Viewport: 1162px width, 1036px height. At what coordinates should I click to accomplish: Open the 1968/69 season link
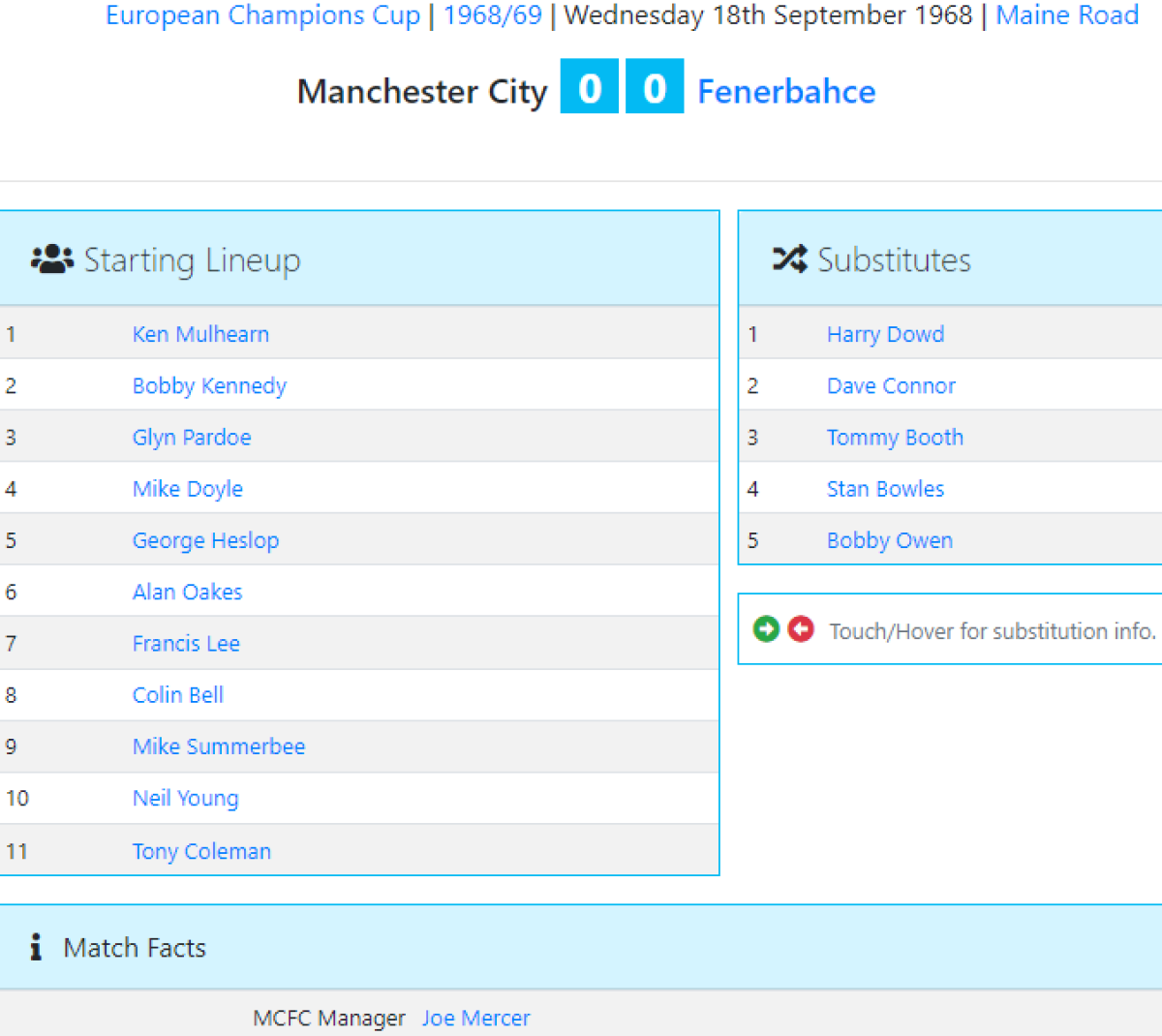492,15
